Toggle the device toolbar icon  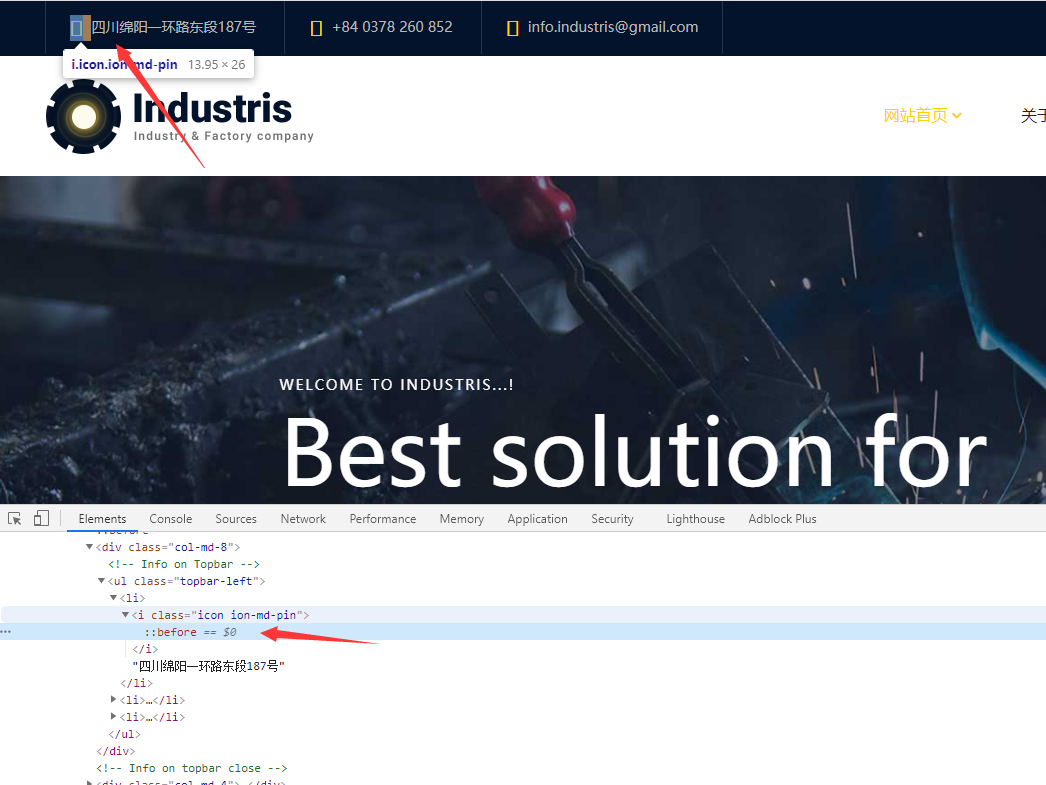click(x=41, y=518)
